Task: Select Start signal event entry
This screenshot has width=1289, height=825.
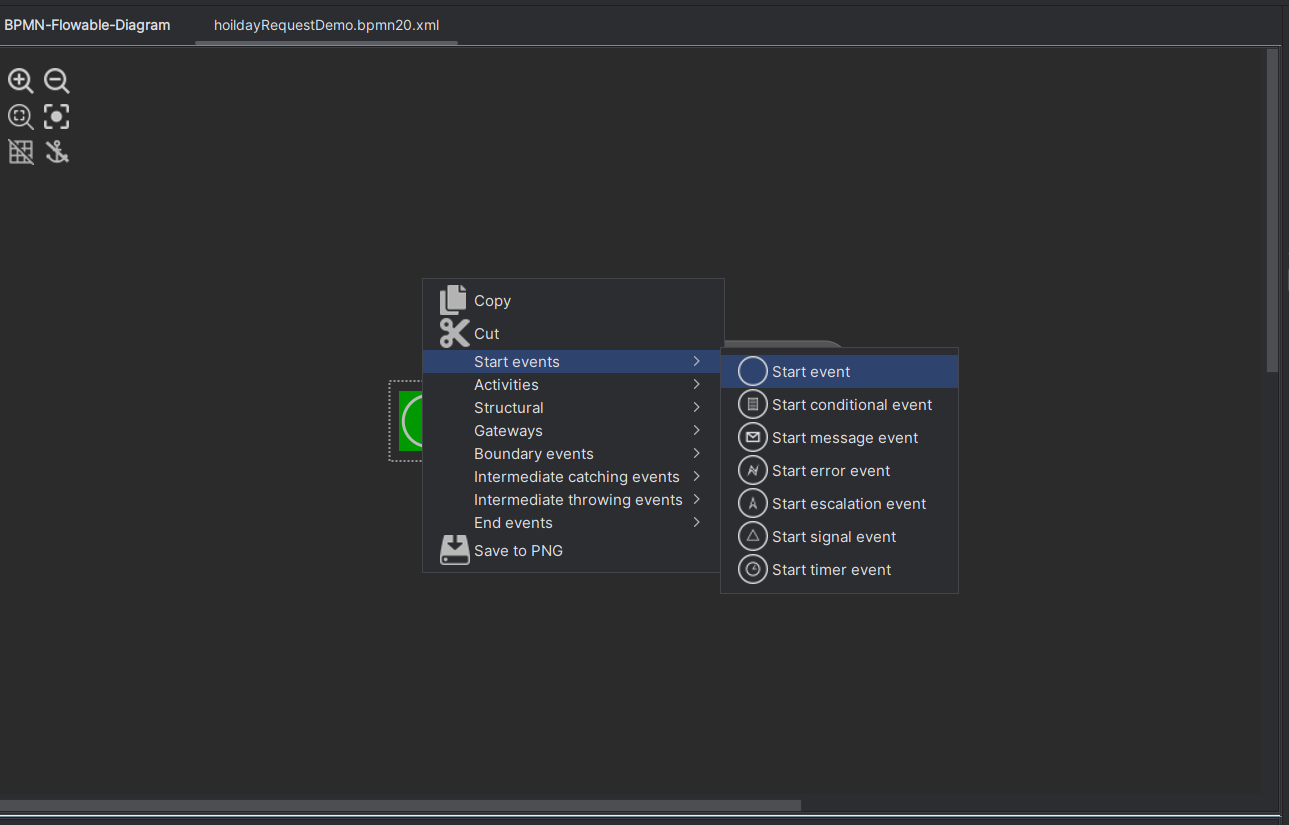Action: pos(840,537)
